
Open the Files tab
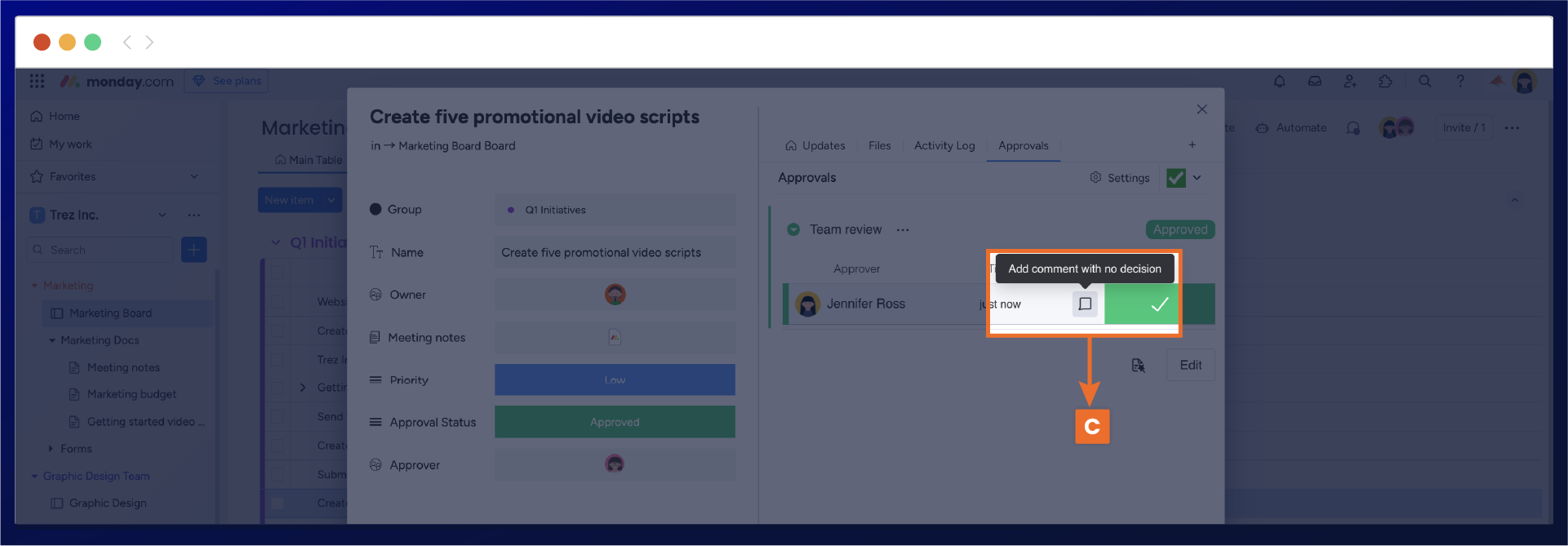879,145
